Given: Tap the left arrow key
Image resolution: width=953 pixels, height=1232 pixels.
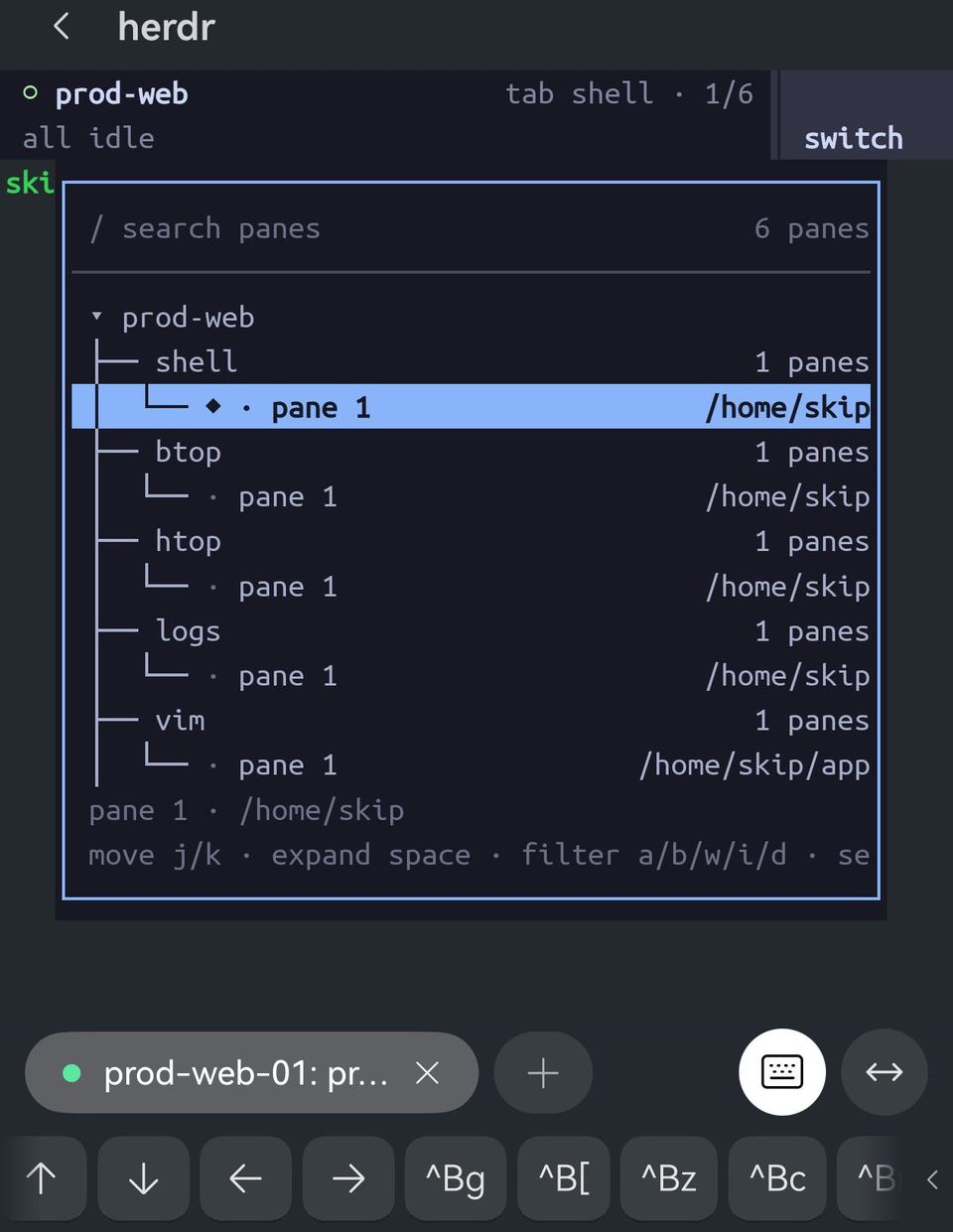Looking at the screenshot, I should pyautogui.click(x=245, y=1178).
